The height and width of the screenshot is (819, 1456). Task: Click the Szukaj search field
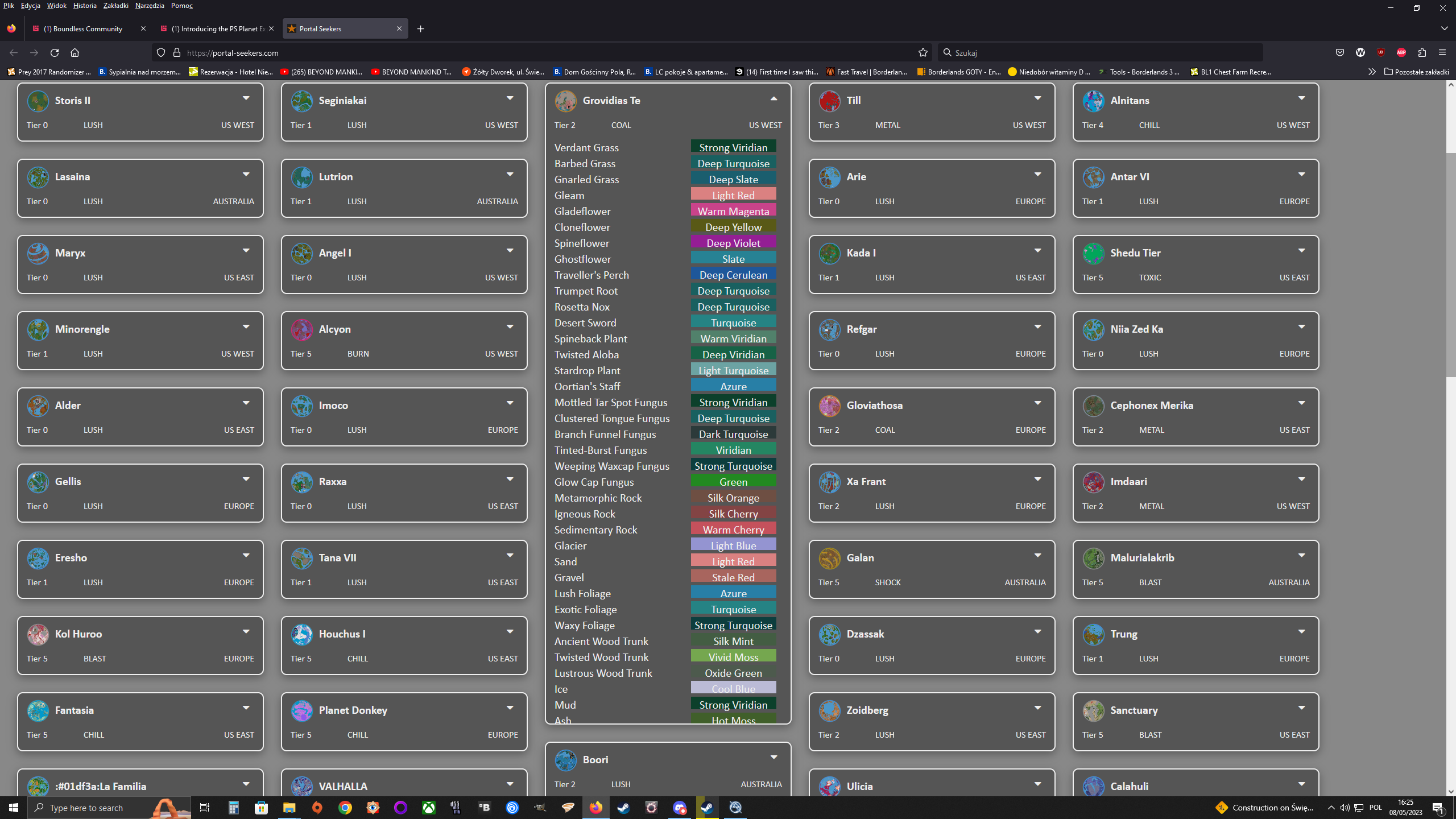coord(1101,52)
